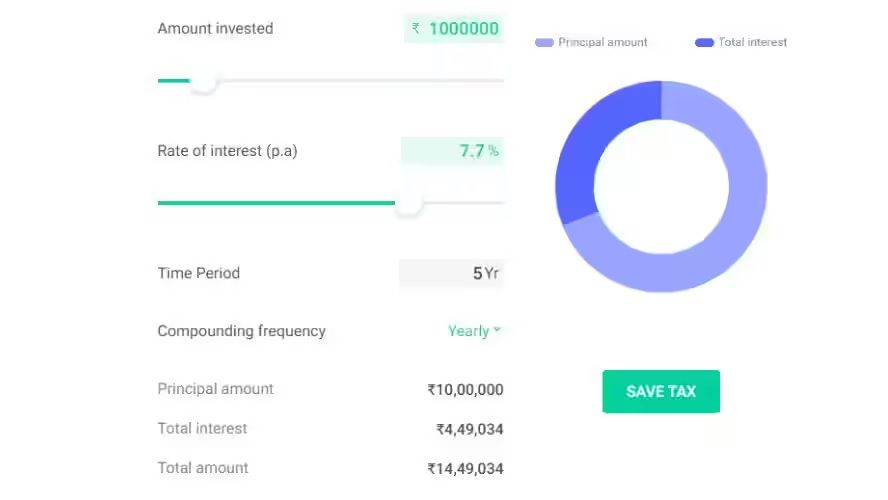This screenshot has height=500, width=888.
Task: Focus the Rate of interest input showing 7.7
Action: (x=471, y=151)
